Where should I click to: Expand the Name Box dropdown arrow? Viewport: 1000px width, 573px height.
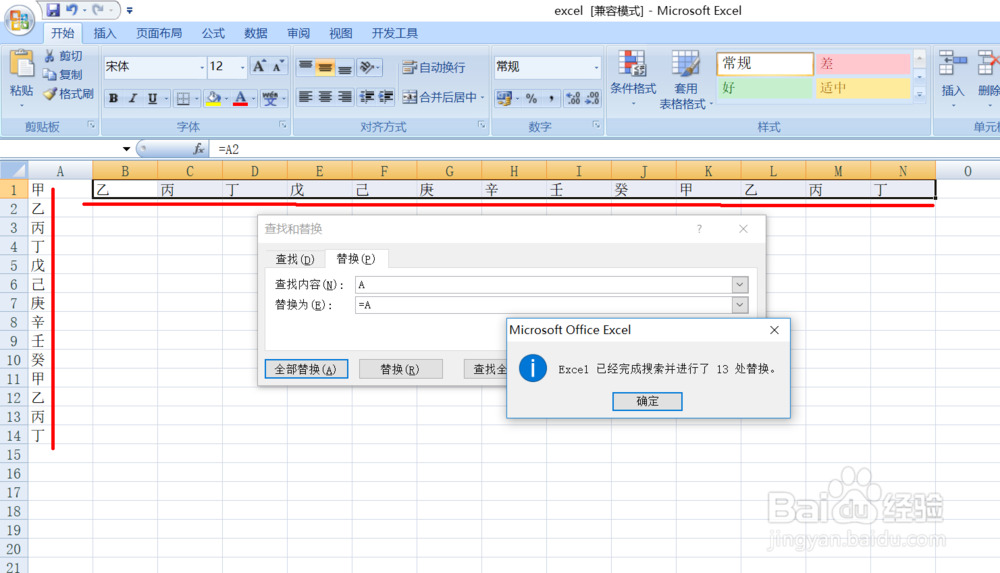126,149
